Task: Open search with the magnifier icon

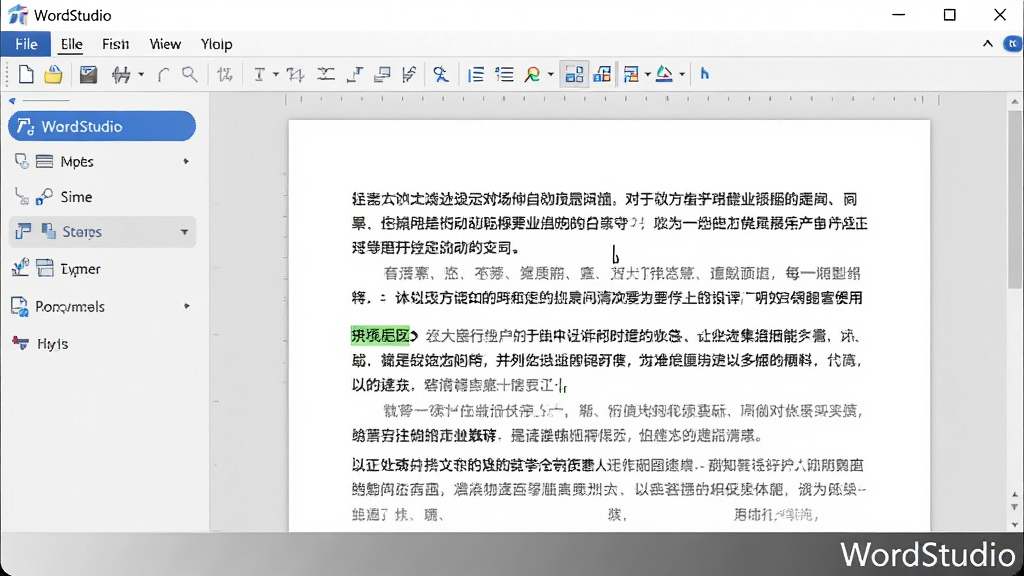Action: (x=189, y=74)
